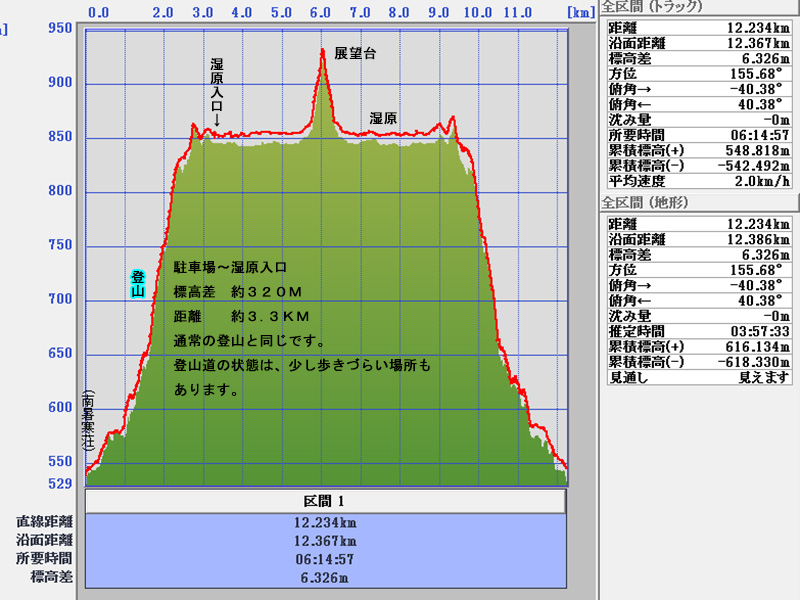
Task: Click the 展望台 peak label
Action: pyautogui.click(x=355, y=54)
